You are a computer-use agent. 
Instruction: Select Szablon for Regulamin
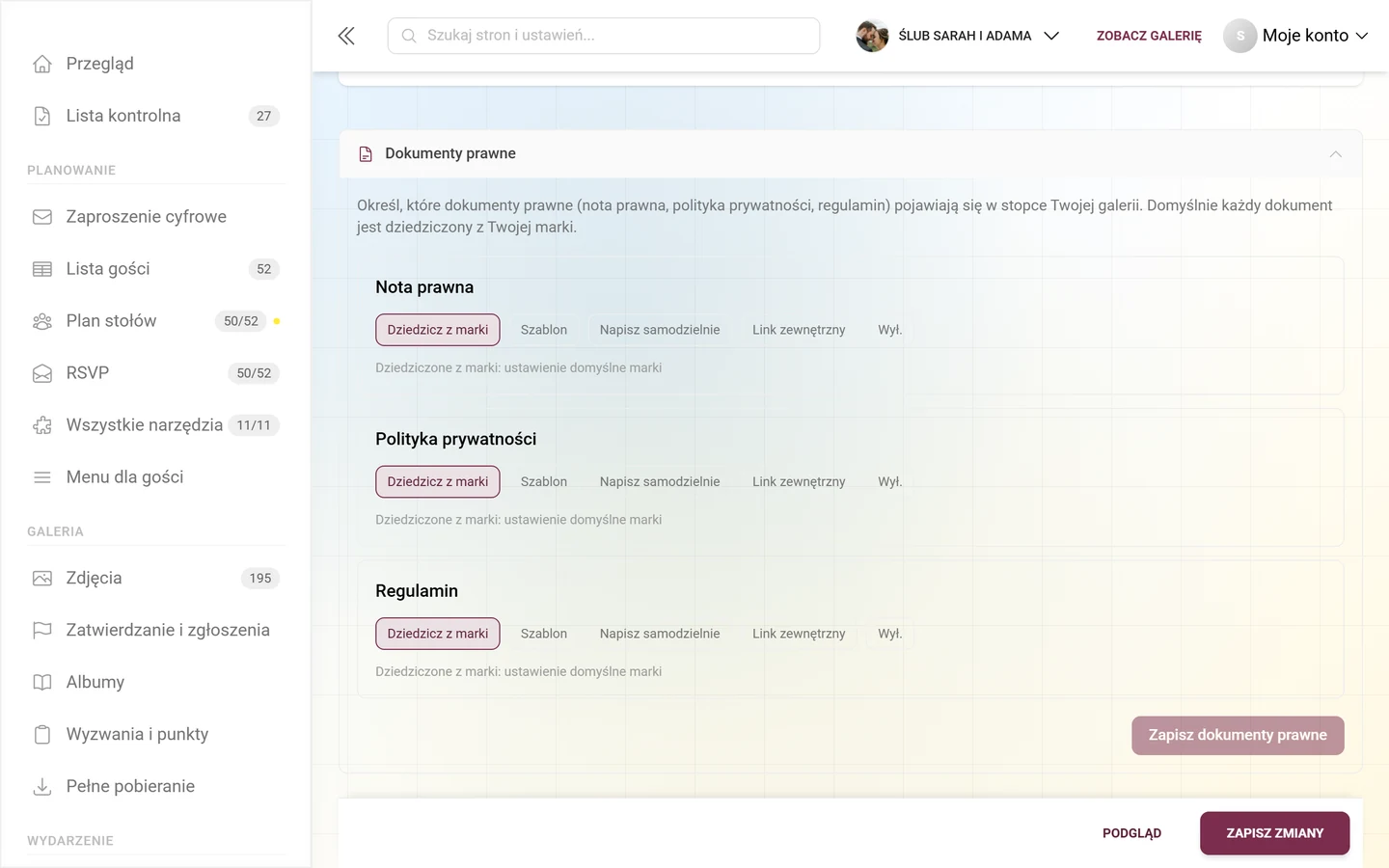pyautogui.click(x=544, y=634)
